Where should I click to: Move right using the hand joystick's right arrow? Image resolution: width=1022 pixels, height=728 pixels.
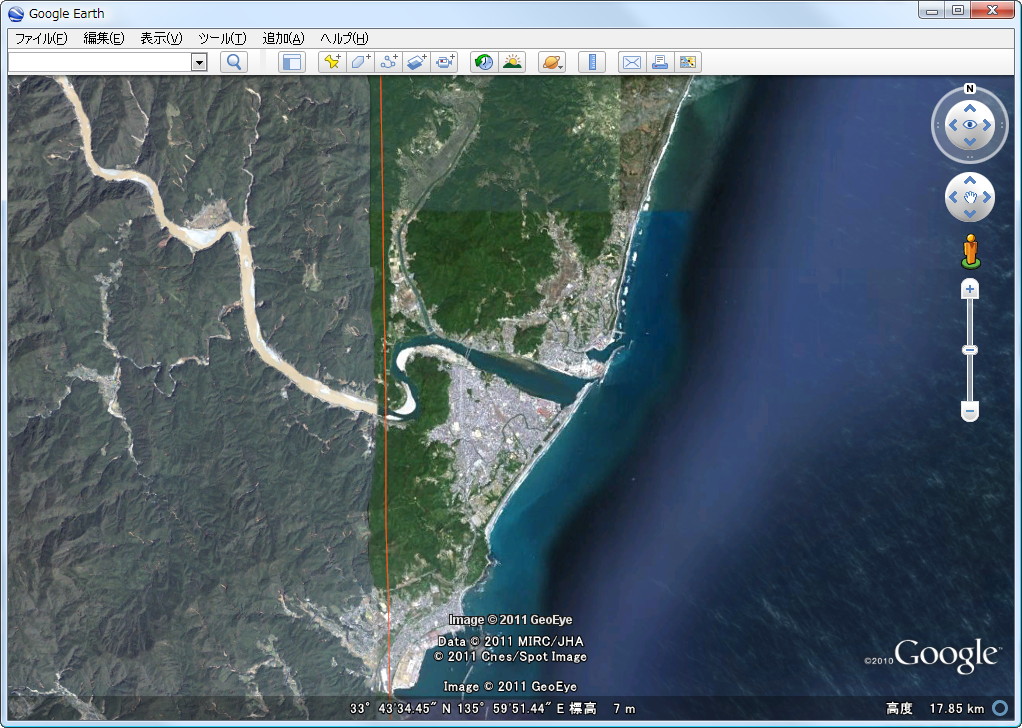(x=986, y=197)
